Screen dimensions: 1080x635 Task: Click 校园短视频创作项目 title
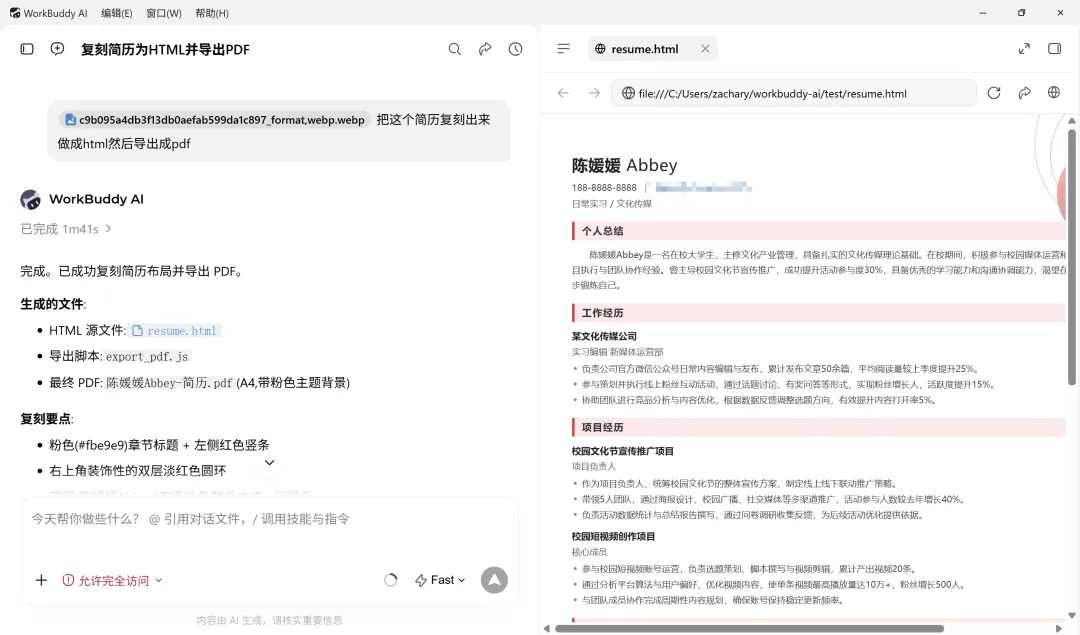click(x=613, y=537)
